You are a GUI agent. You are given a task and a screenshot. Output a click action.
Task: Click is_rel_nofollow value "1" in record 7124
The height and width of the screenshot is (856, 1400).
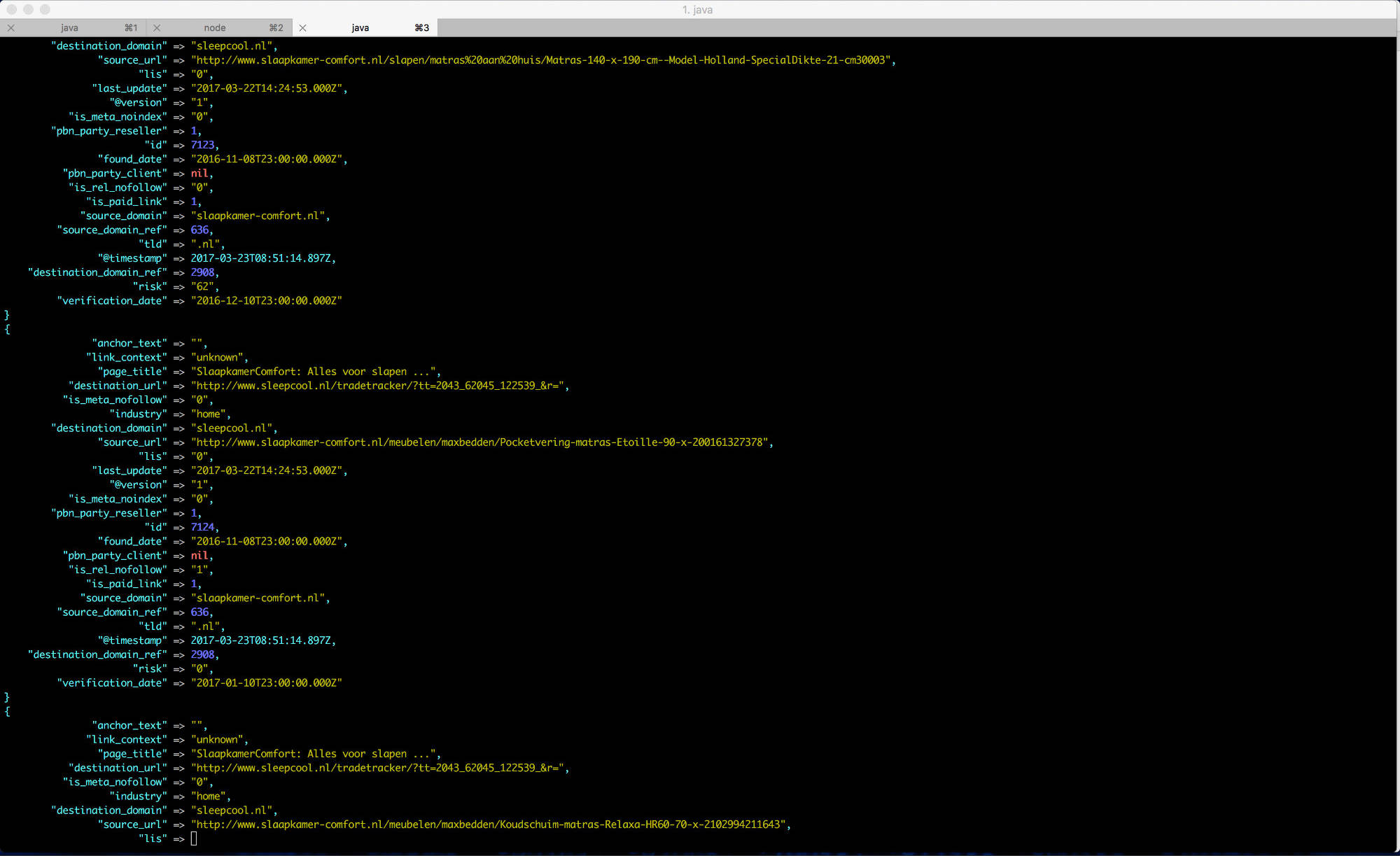(199, 570)
